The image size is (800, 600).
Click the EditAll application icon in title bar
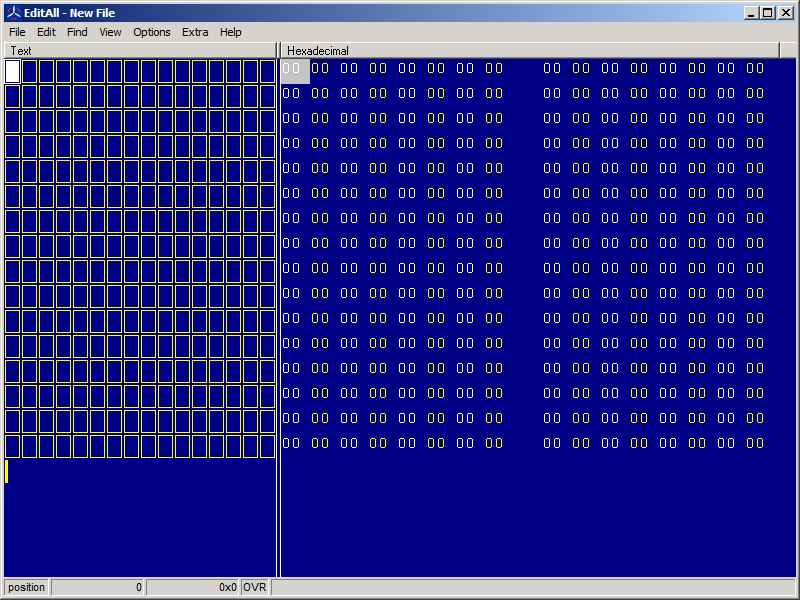(14, 13)
